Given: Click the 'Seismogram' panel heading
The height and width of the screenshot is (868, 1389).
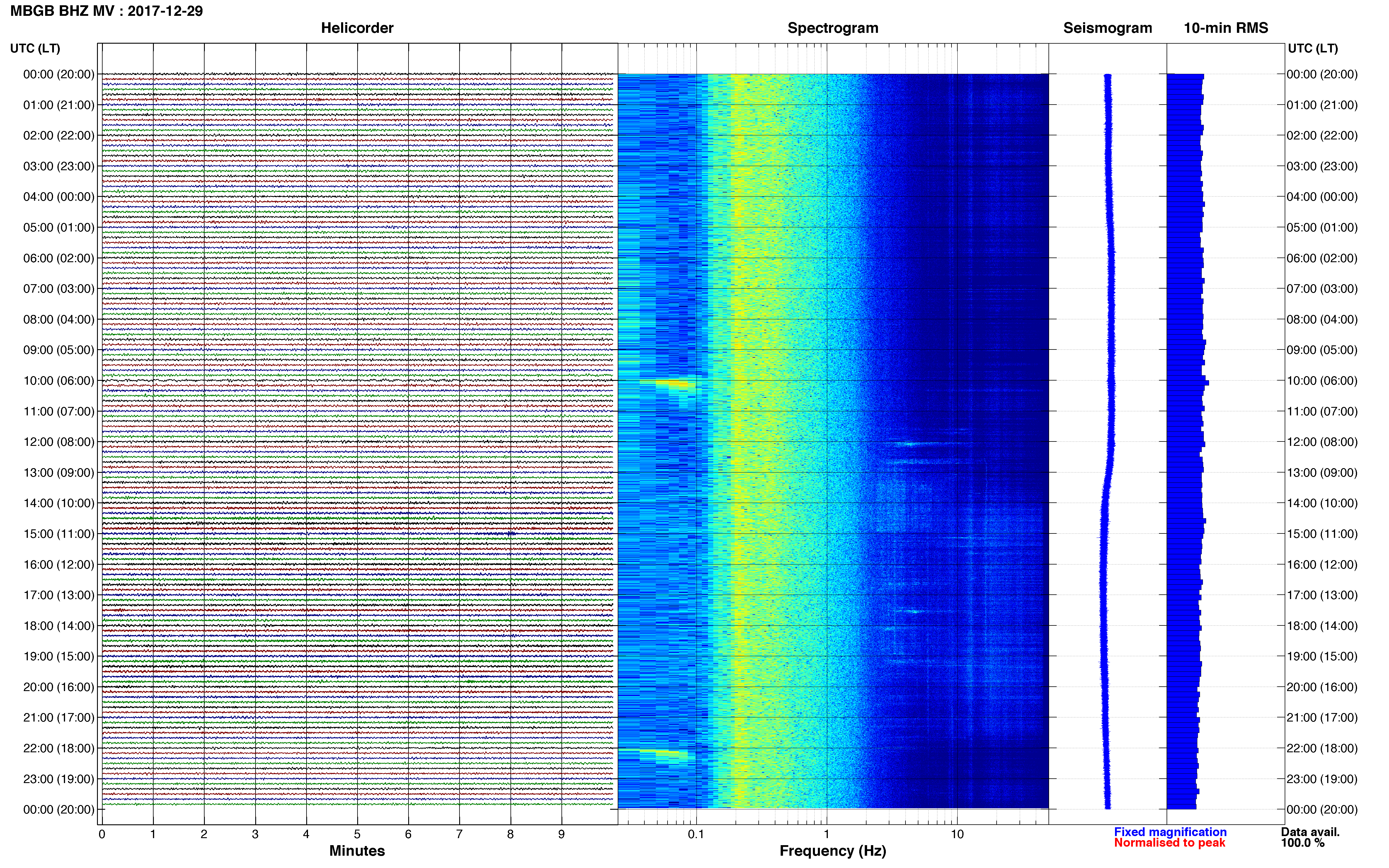Looking at the screenshot, I should pyautogui.click(x=1108, y=28).
